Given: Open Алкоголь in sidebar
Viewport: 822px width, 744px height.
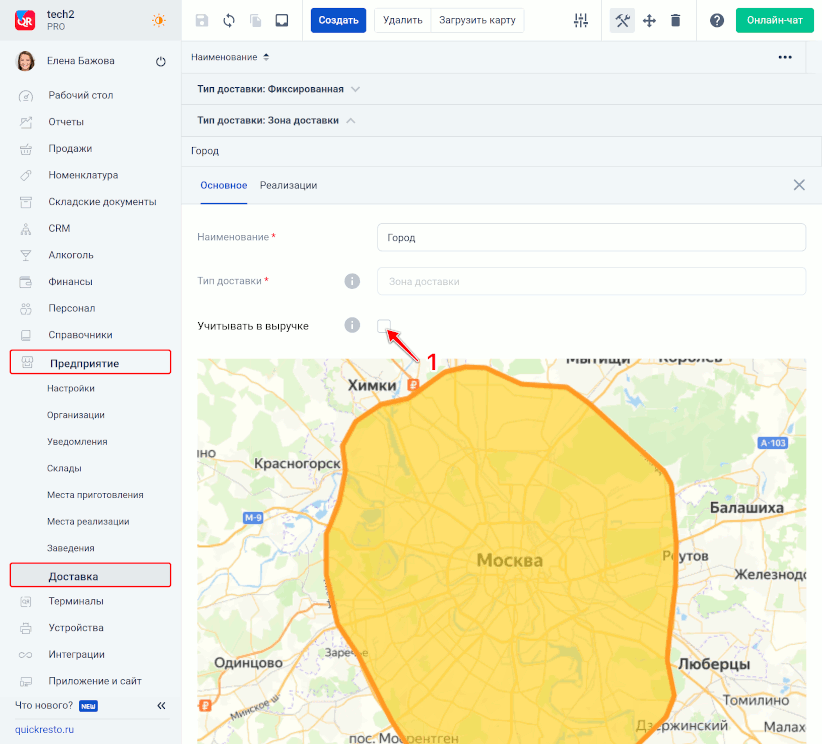Looking at the screenshot, I should (x=71, y=255).
